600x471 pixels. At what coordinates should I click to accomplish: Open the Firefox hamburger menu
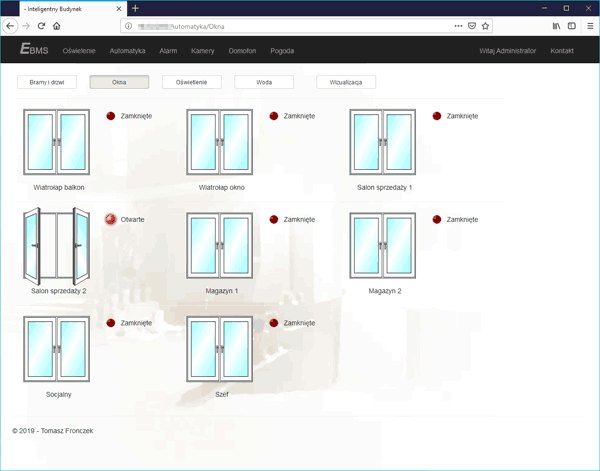coord(590,26)
